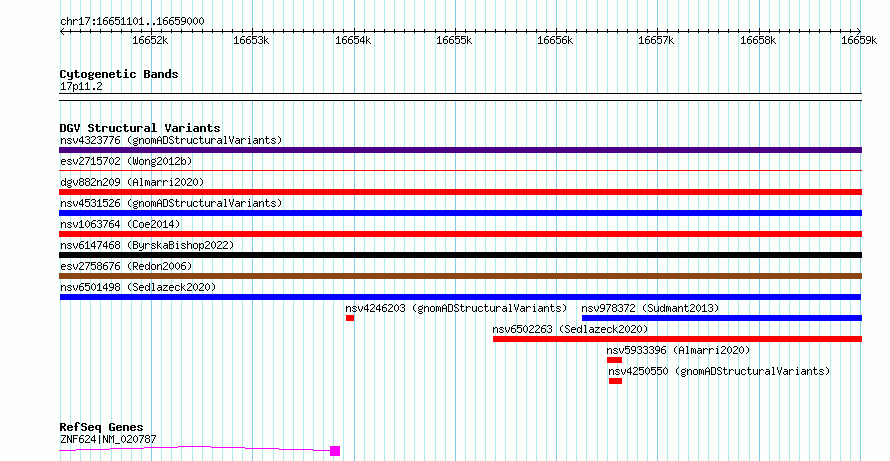Open the nsv6147468 (ByrskaBishop2022) label
The height and width of the screenshot is (461, 890).
click(147, 245)
